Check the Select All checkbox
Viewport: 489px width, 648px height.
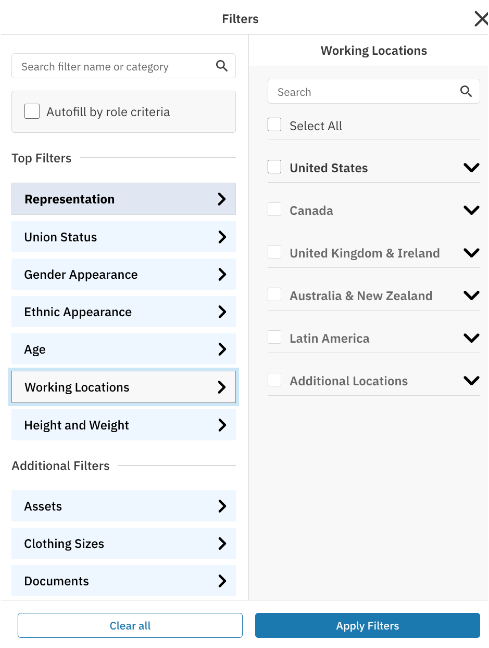click(274, 124)
